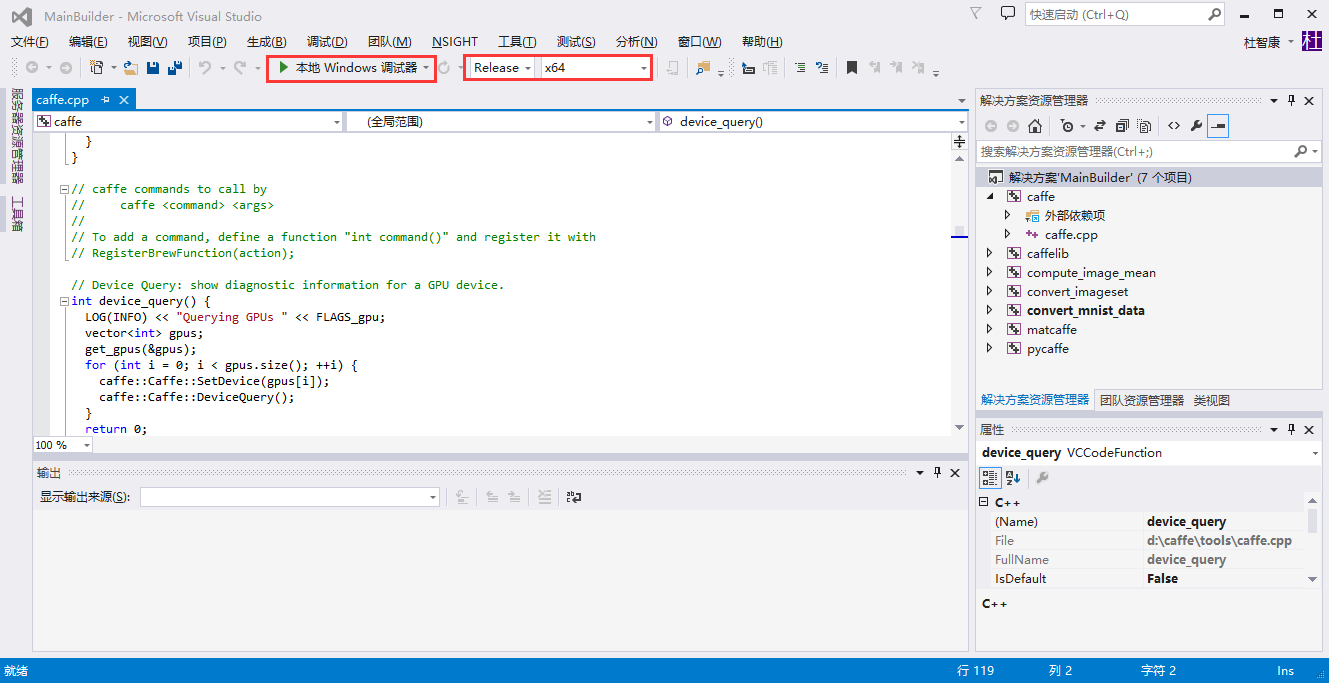Image resolution: width=1329 pixels, height=683 pixels.
Task: Click the notifications flag icon in title bar
Action: tap(976, 14)
